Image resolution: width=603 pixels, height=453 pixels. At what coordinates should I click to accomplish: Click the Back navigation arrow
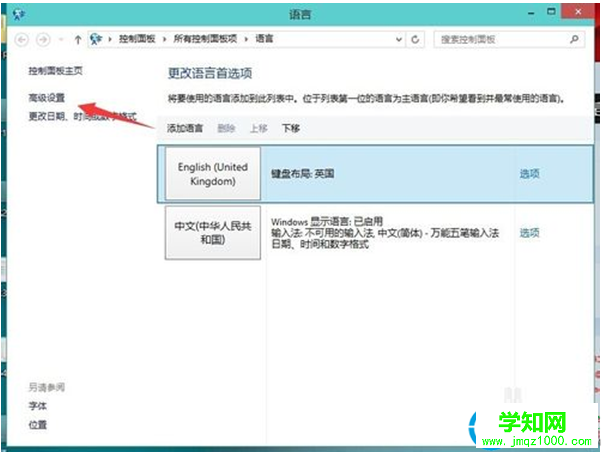[22, 39]
